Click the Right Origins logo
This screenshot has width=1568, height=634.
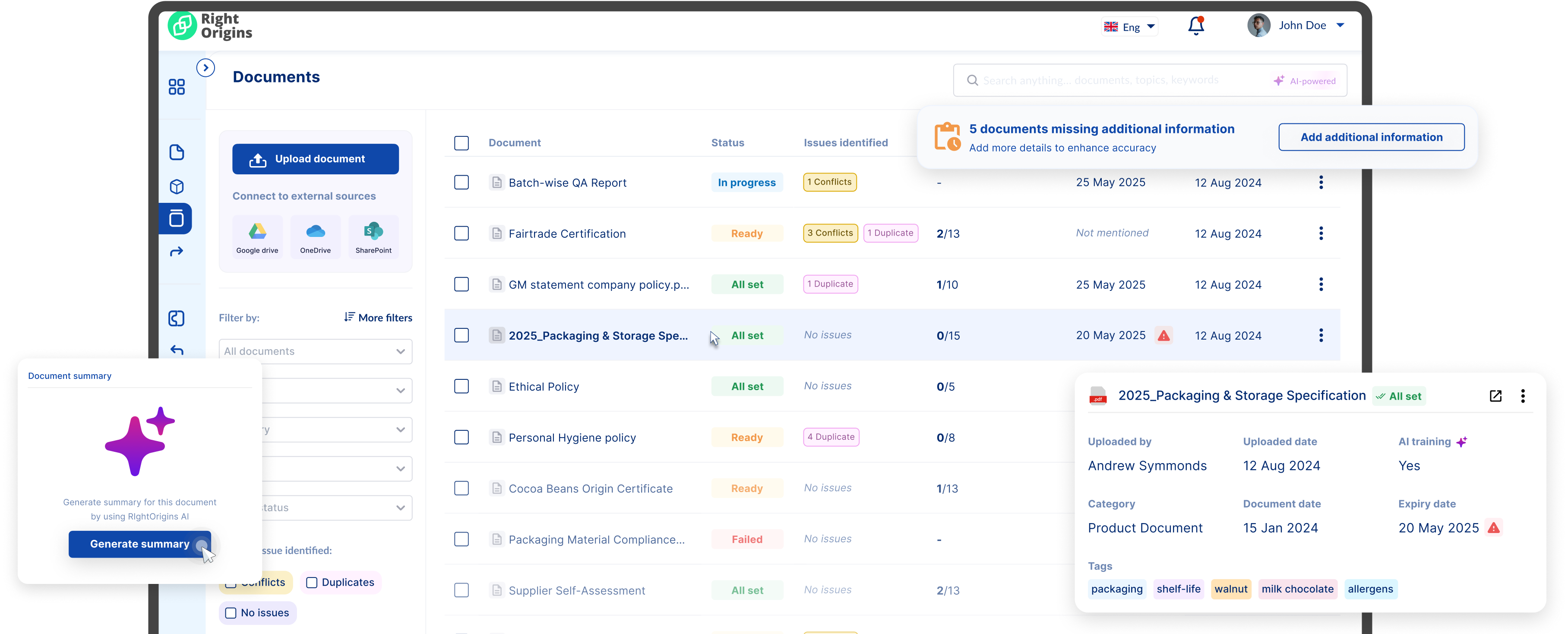pos(210,26)
